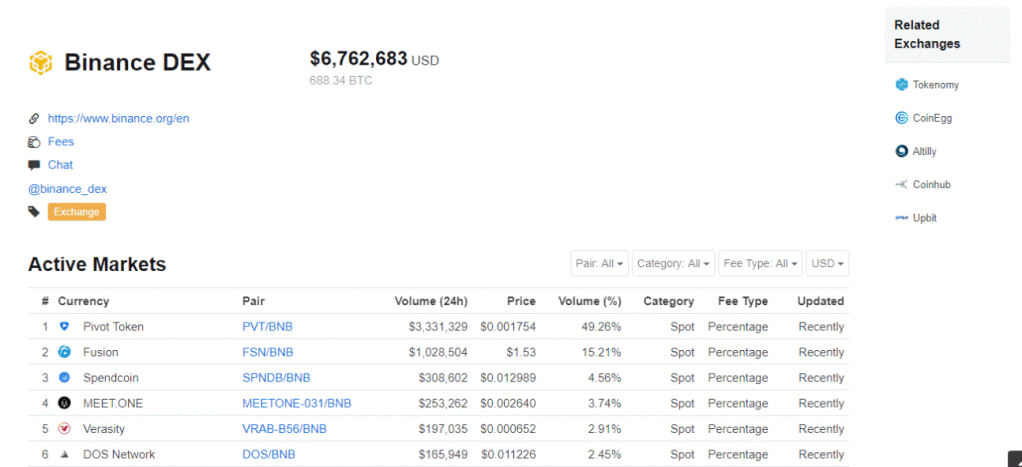Click the $0.011226 DOS price value
This screenshot has width=1022, height=467.
(508, 455)
